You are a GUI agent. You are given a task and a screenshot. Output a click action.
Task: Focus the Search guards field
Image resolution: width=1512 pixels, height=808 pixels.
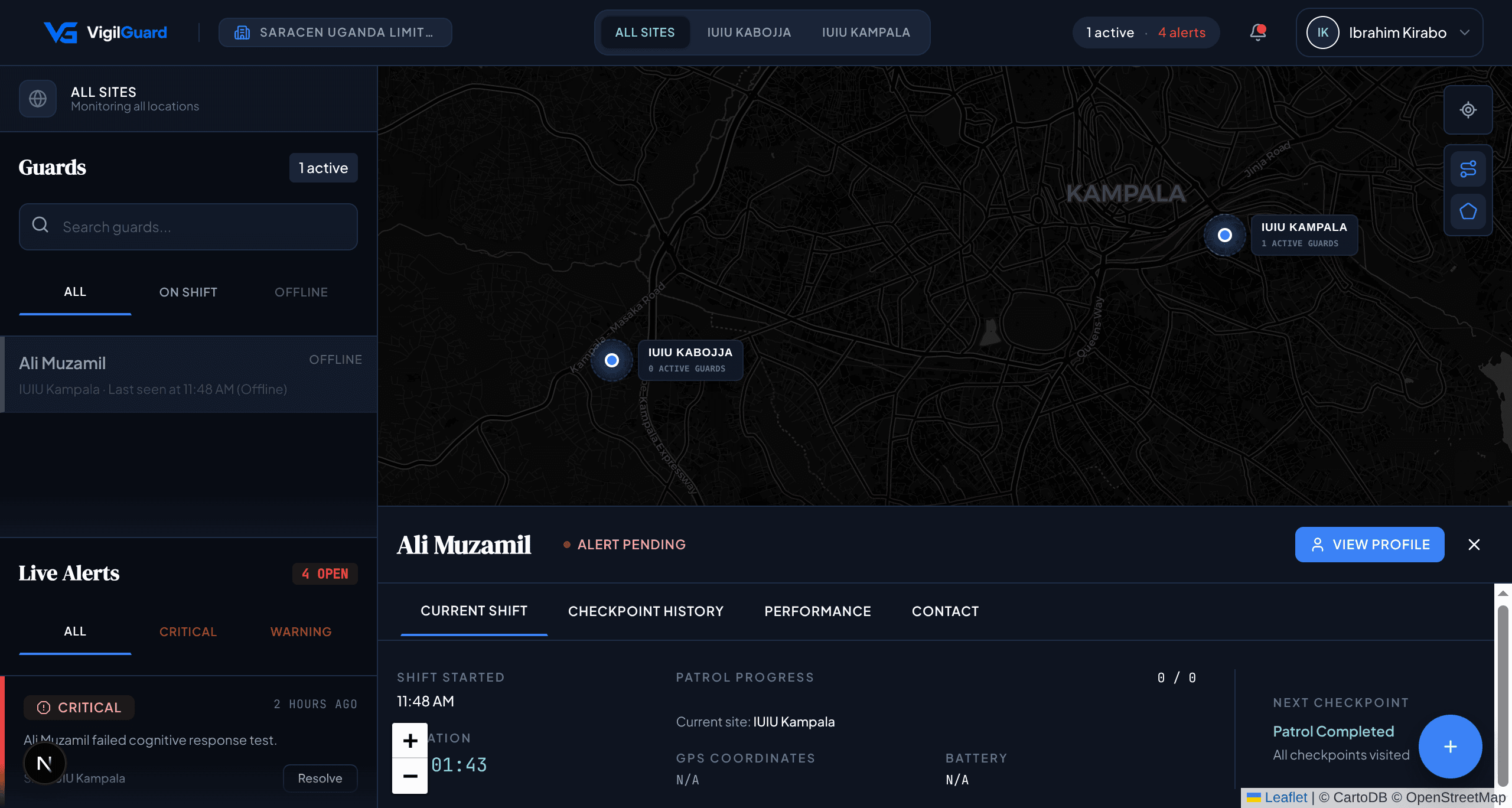[188, 227]
